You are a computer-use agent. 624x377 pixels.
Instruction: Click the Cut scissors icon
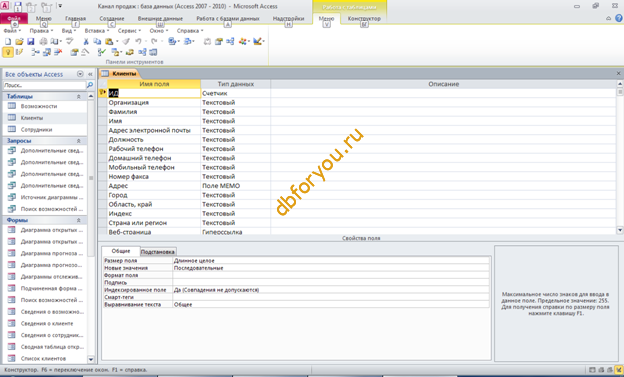point(86,41)
